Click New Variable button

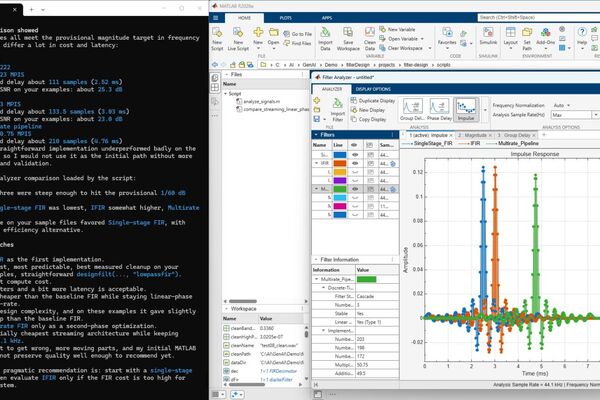[397, 29]
